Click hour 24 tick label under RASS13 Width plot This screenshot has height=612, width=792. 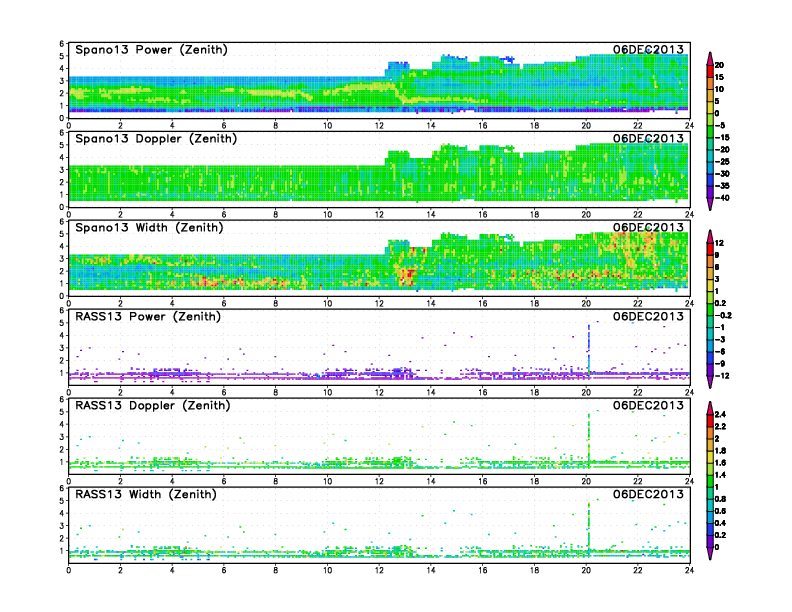689,570
